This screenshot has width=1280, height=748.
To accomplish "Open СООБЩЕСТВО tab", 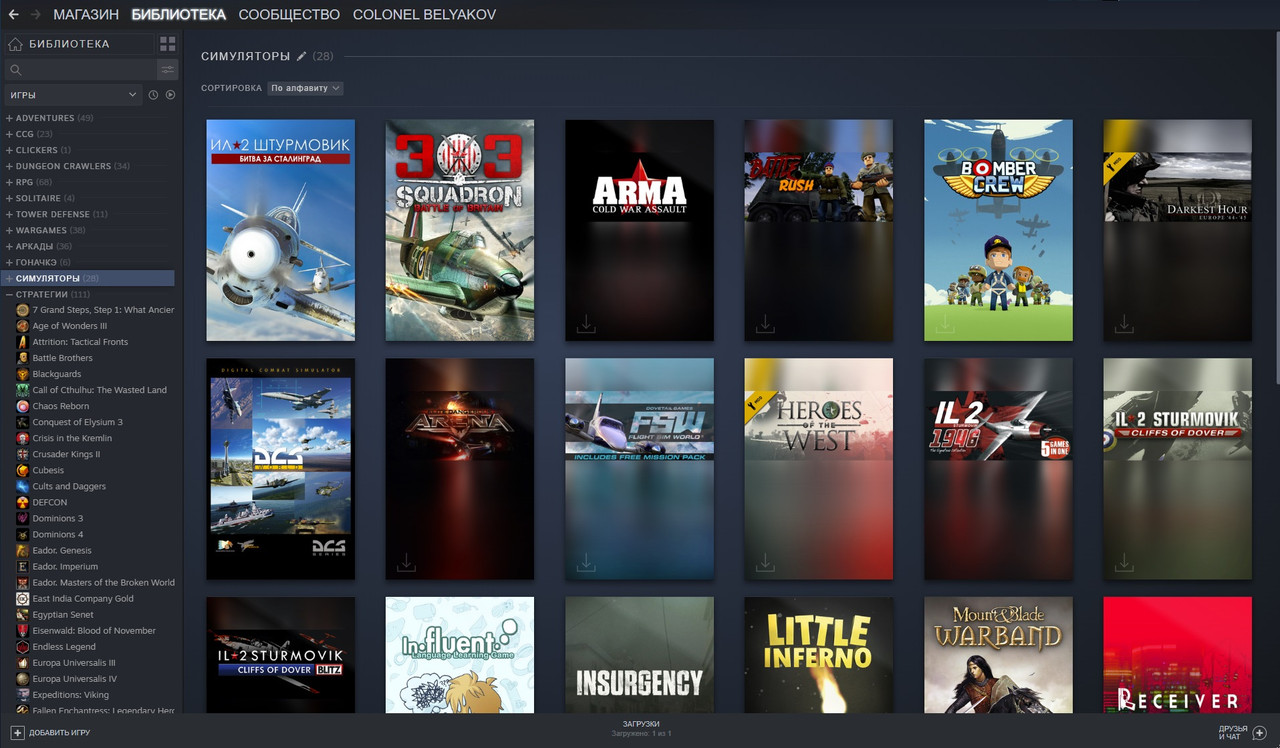I will tap(290, 15).
